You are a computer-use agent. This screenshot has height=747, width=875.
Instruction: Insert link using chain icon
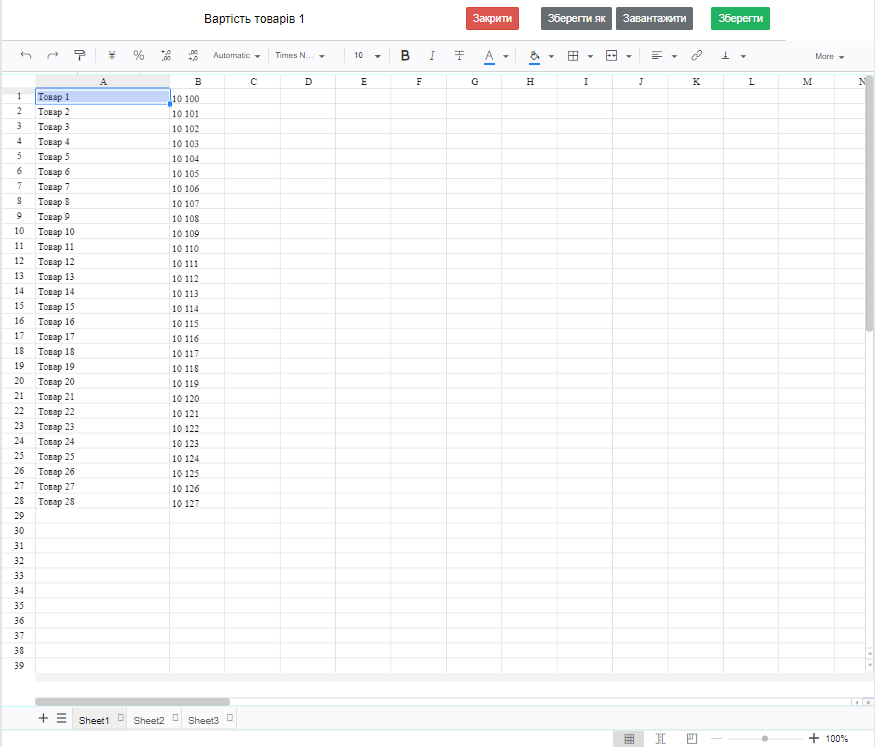(697, 56)
